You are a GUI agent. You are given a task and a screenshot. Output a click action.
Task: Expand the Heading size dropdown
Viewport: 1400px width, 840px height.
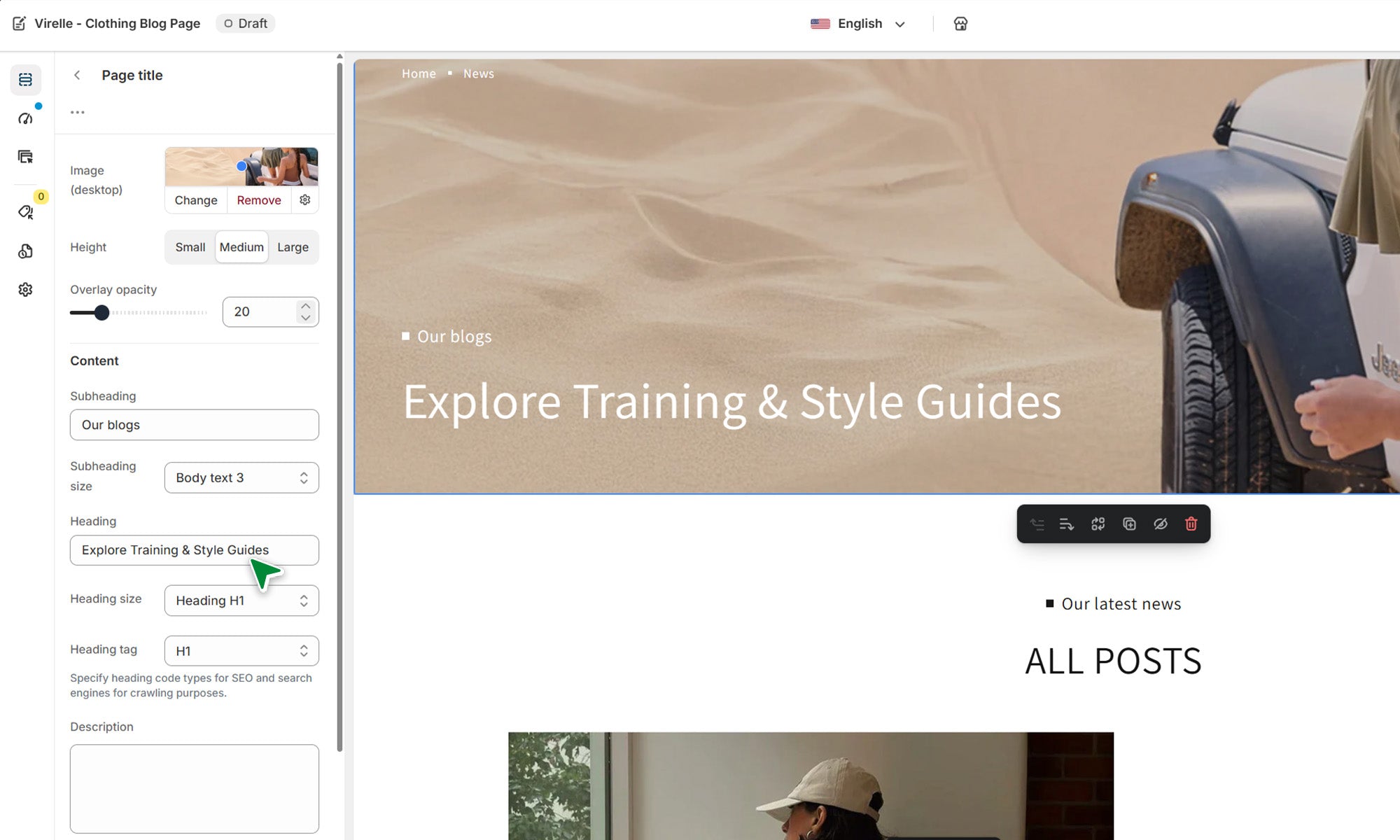(241, 601)
